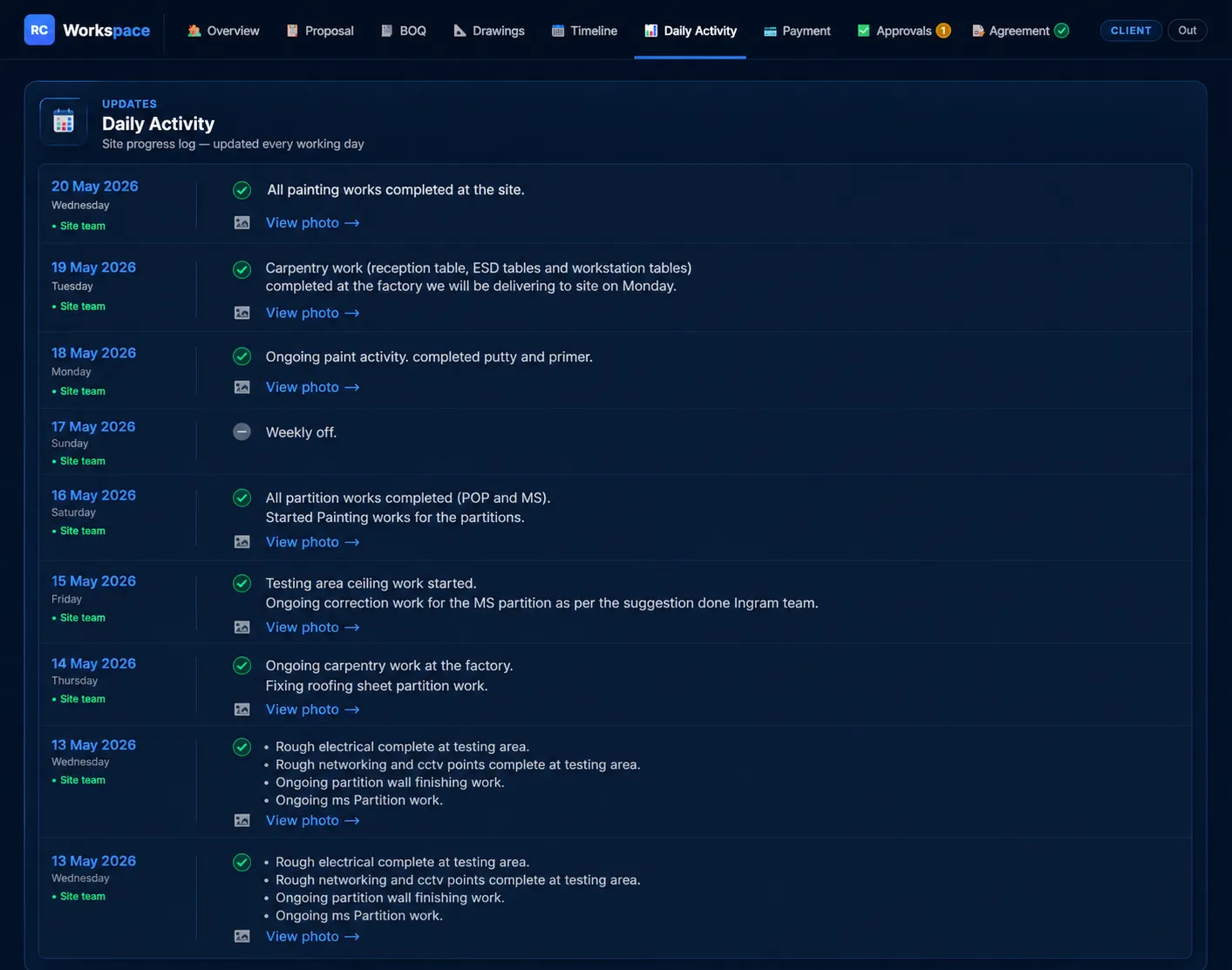
Task: Click the Weekly off text
Action: 301,432
